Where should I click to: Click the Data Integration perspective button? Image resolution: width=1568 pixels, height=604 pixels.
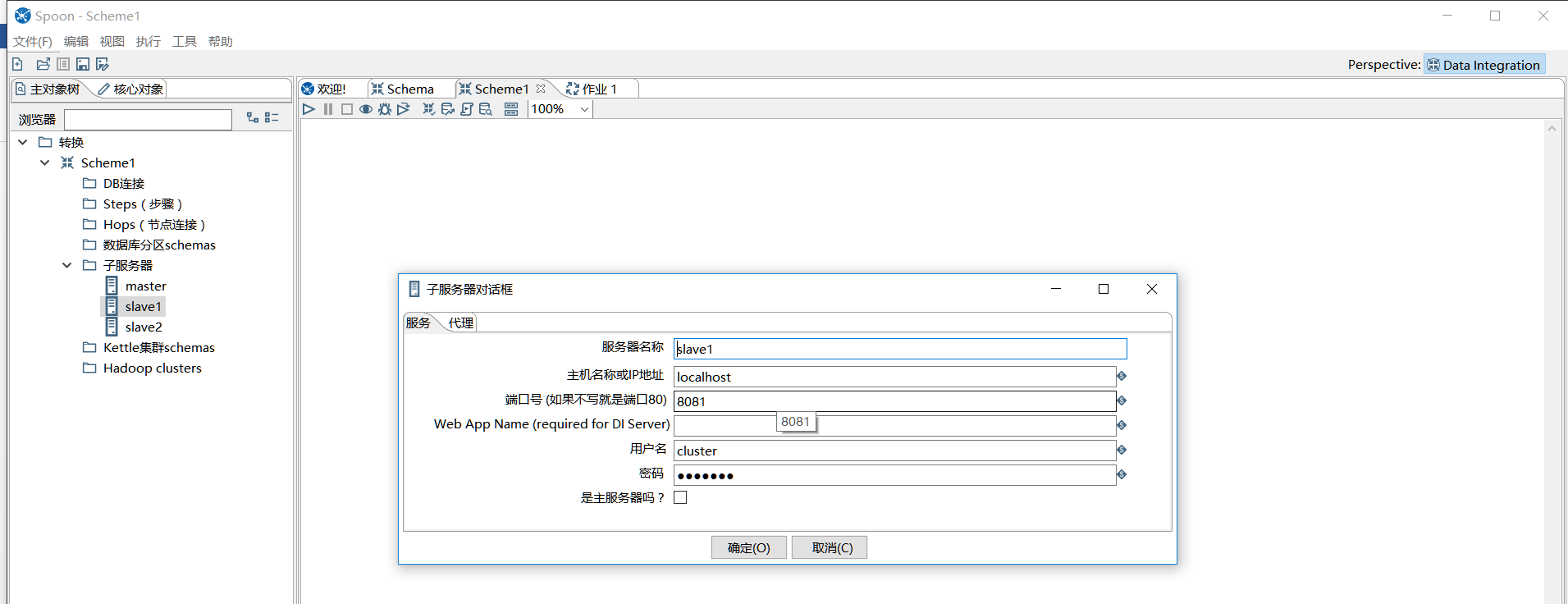pos(1484,65)
